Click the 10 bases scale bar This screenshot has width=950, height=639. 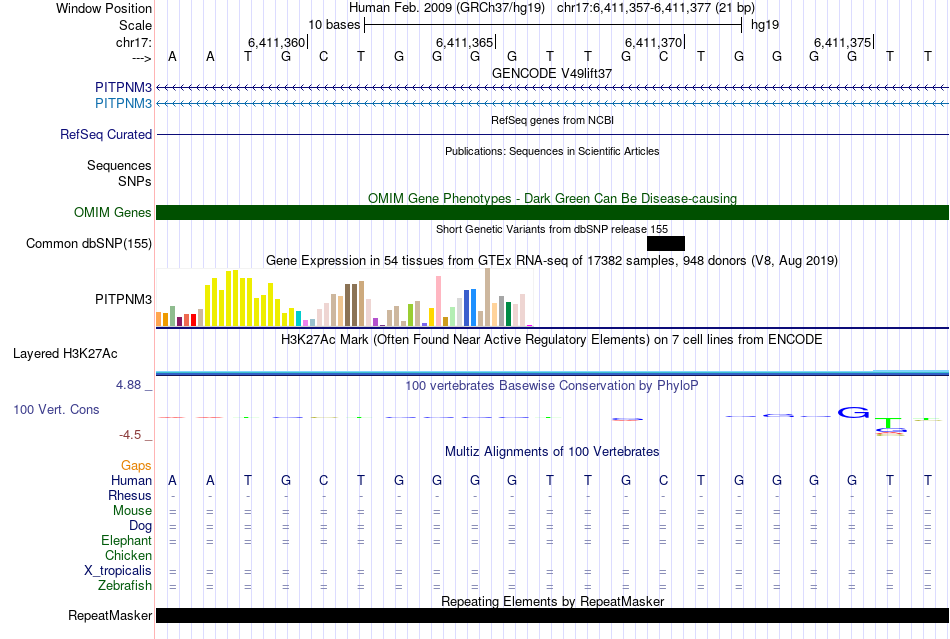[x=553, y=25]
